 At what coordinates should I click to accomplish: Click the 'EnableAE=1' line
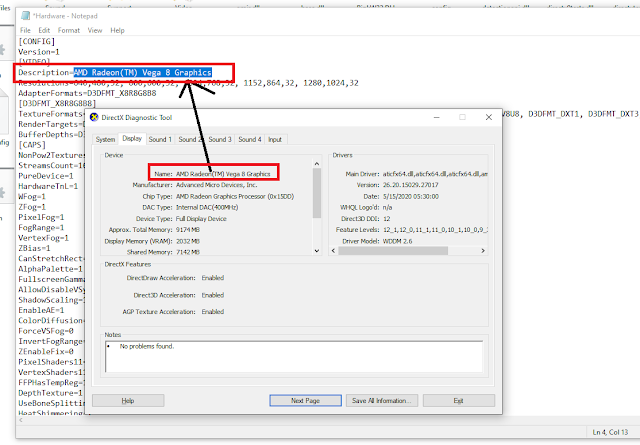(x=41, y=310)
